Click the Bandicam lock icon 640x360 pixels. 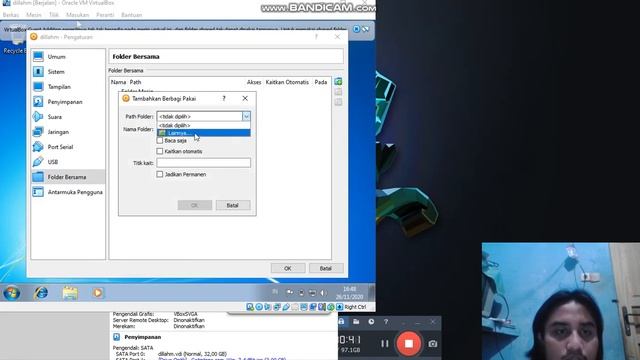pyautogui.click(x=341, y=322)
